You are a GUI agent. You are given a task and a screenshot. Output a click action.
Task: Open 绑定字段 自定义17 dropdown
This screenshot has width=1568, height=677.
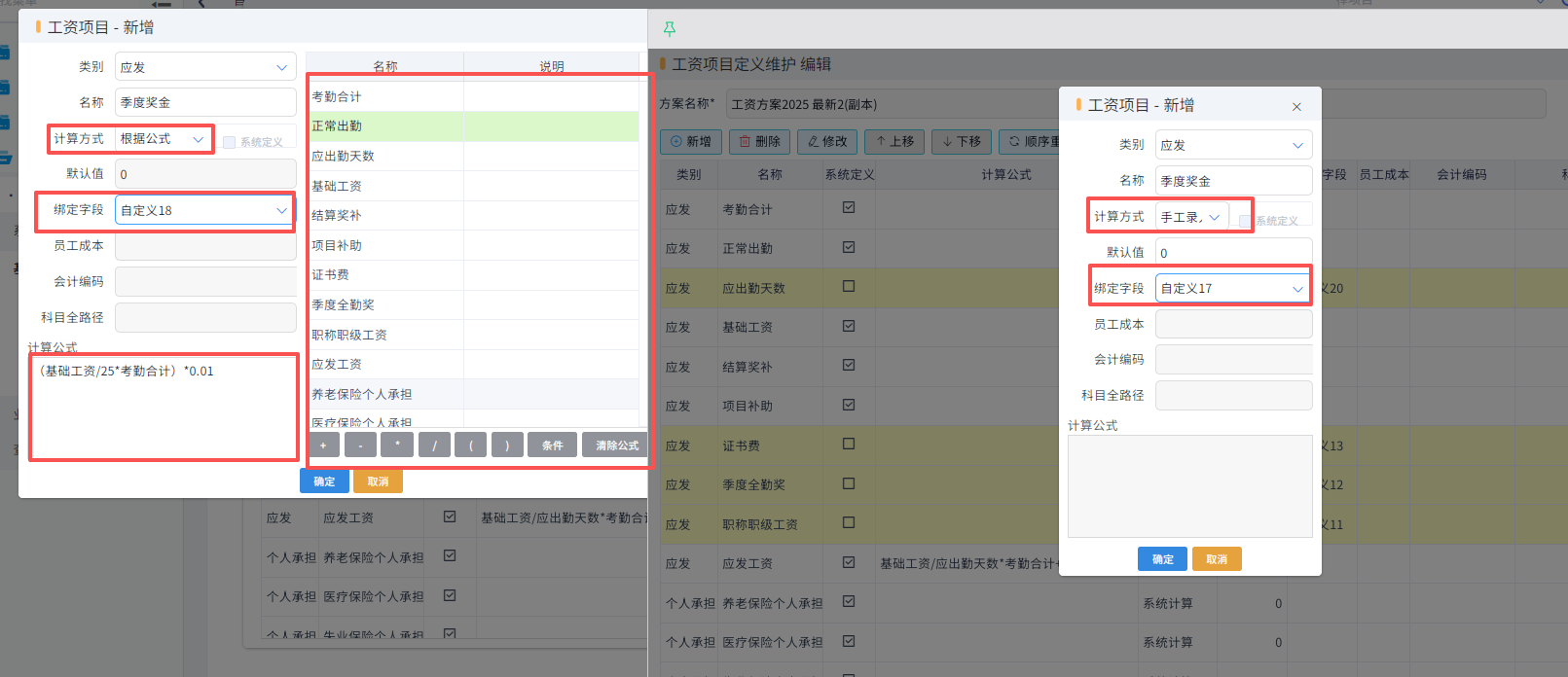[x=1233, y=289]
